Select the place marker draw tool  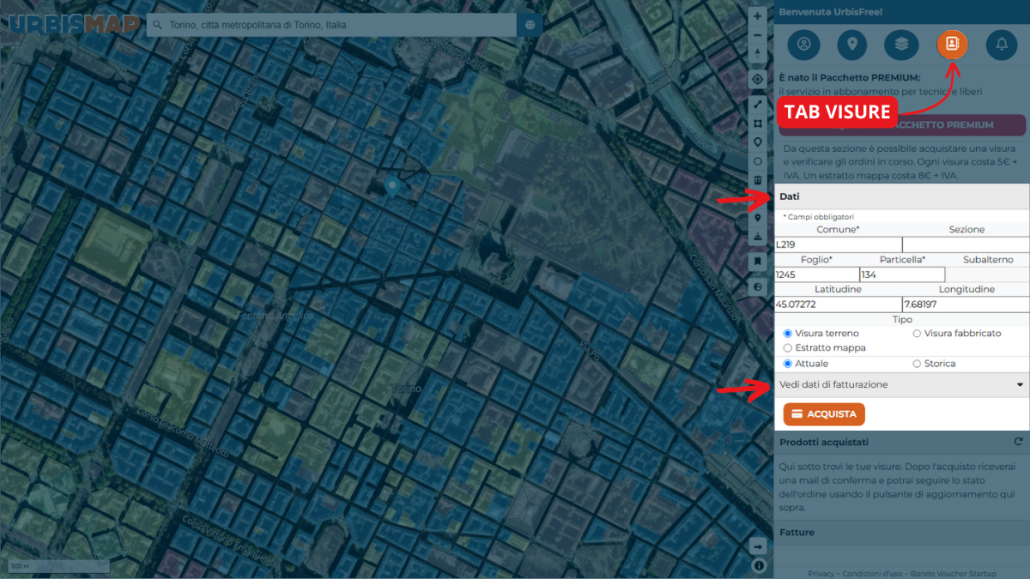pos(757,143)
